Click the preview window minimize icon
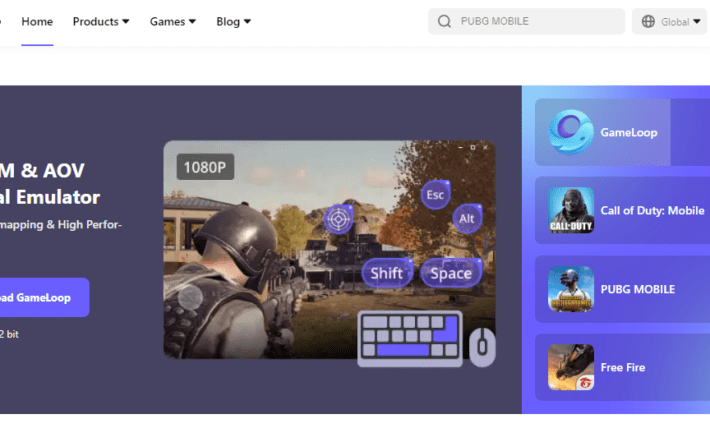 point(460,148)
